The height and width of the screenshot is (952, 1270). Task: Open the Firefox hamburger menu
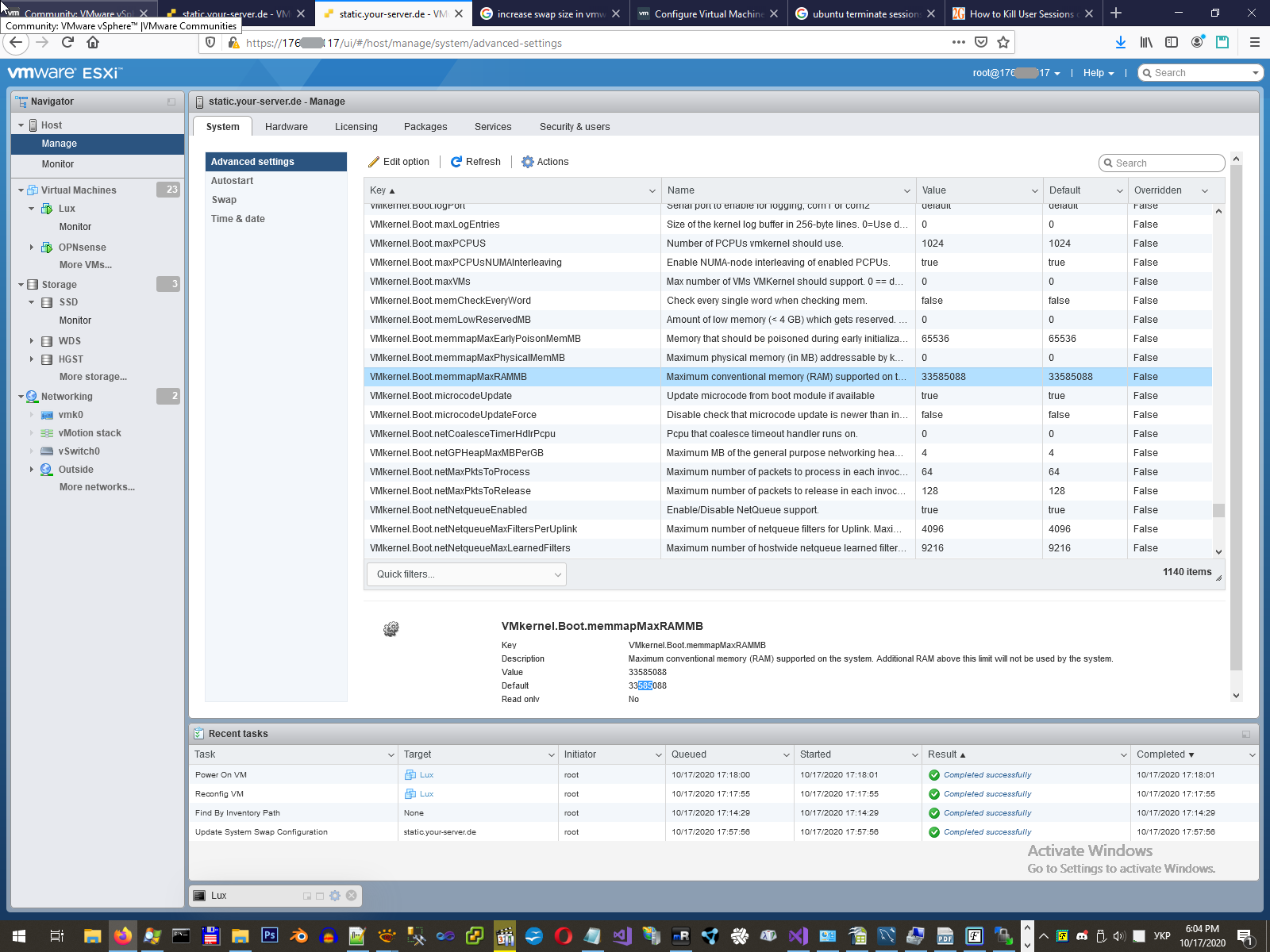[1254, 43]
